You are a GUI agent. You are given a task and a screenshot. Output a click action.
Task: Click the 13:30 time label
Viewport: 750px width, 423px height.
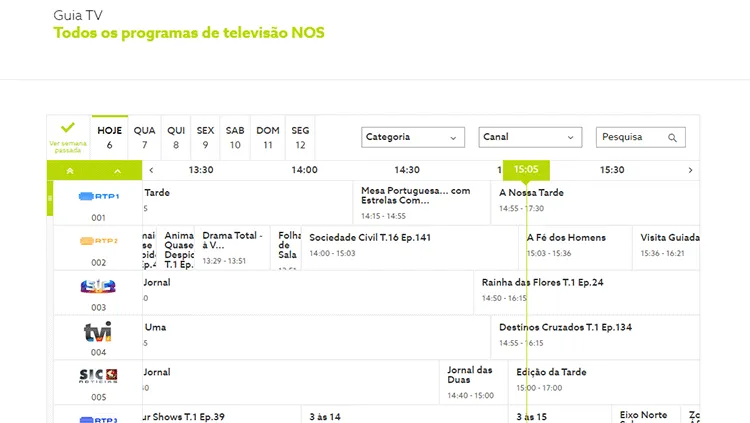point(201,170)
